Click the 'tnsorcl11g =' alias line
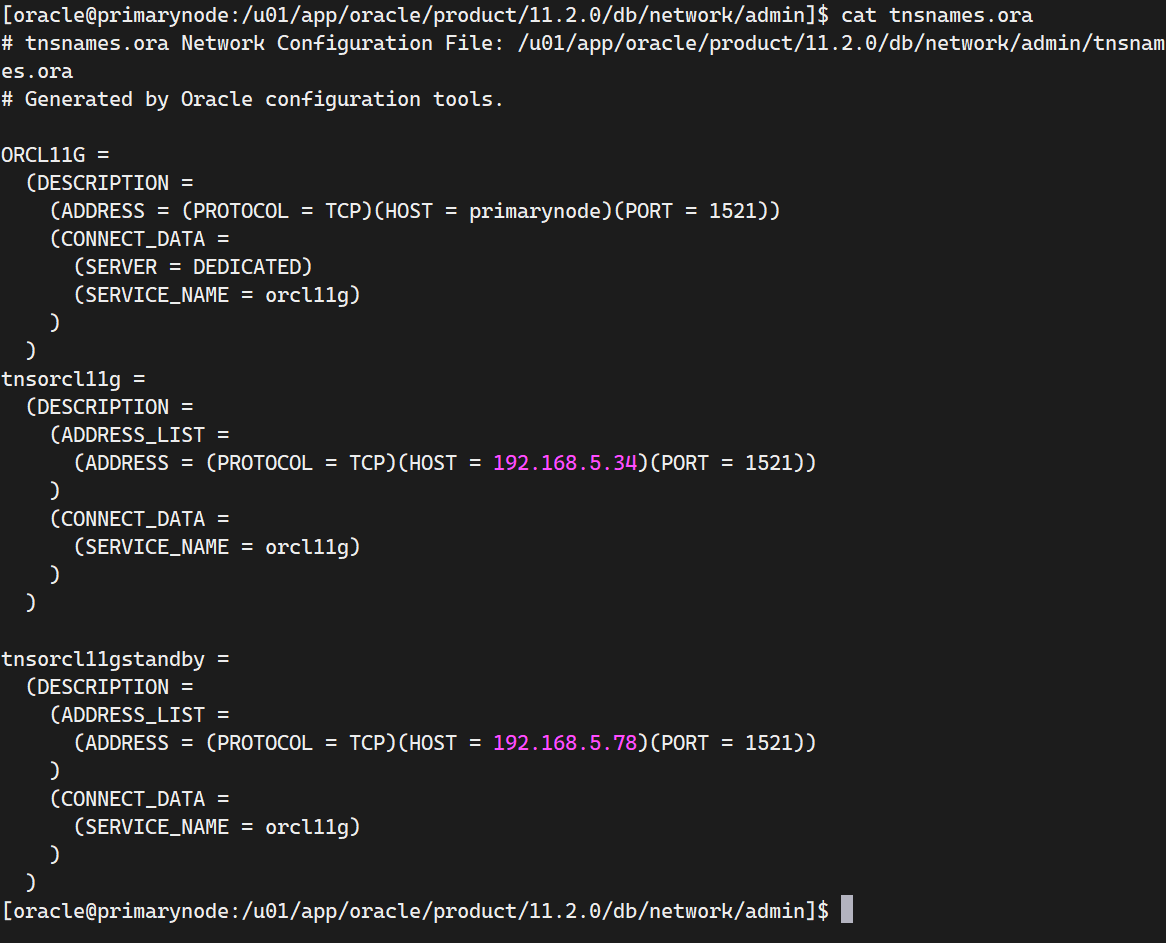Image resolution: width=1166 pixels, height=943 pixels. click(x=73, y=379)
